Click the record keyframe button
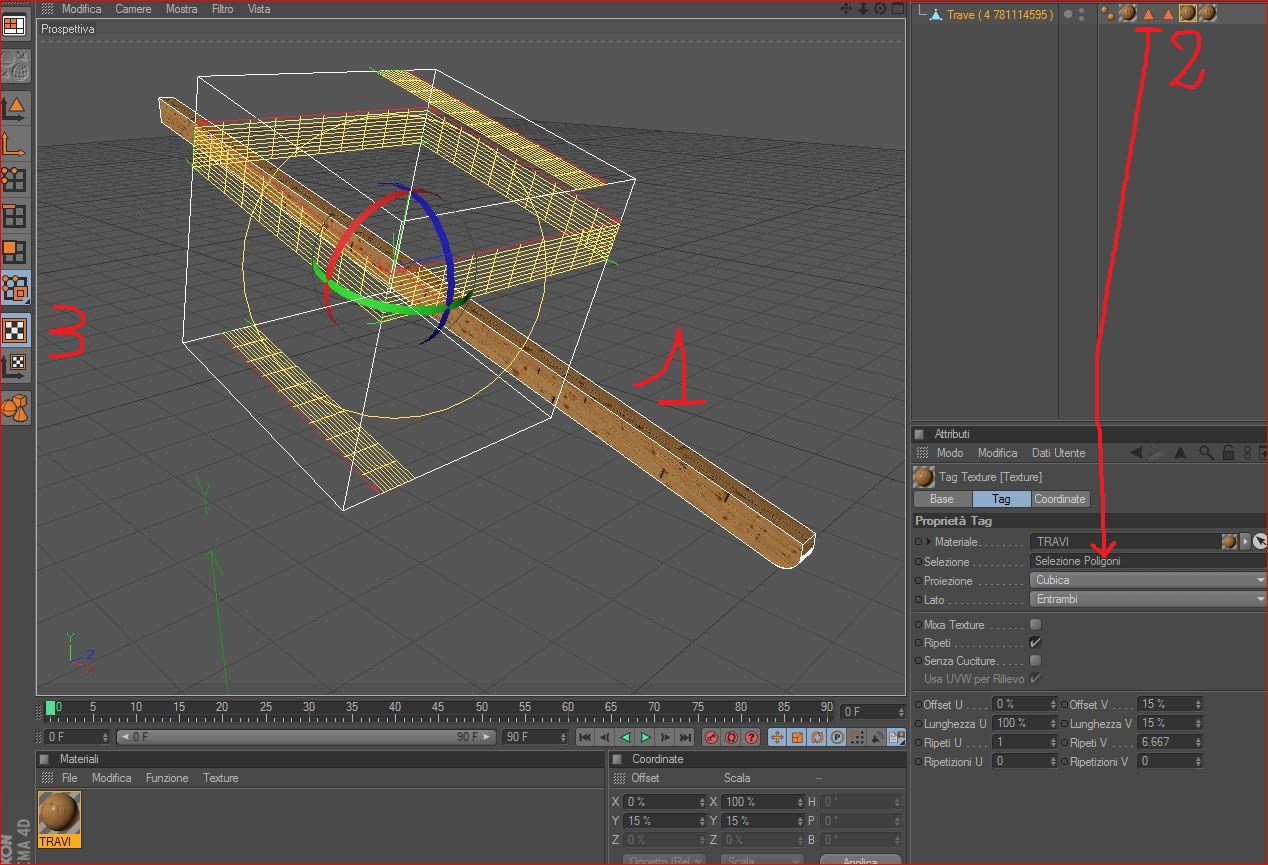The image size is (1268, 865). click(x=711, y=738)
